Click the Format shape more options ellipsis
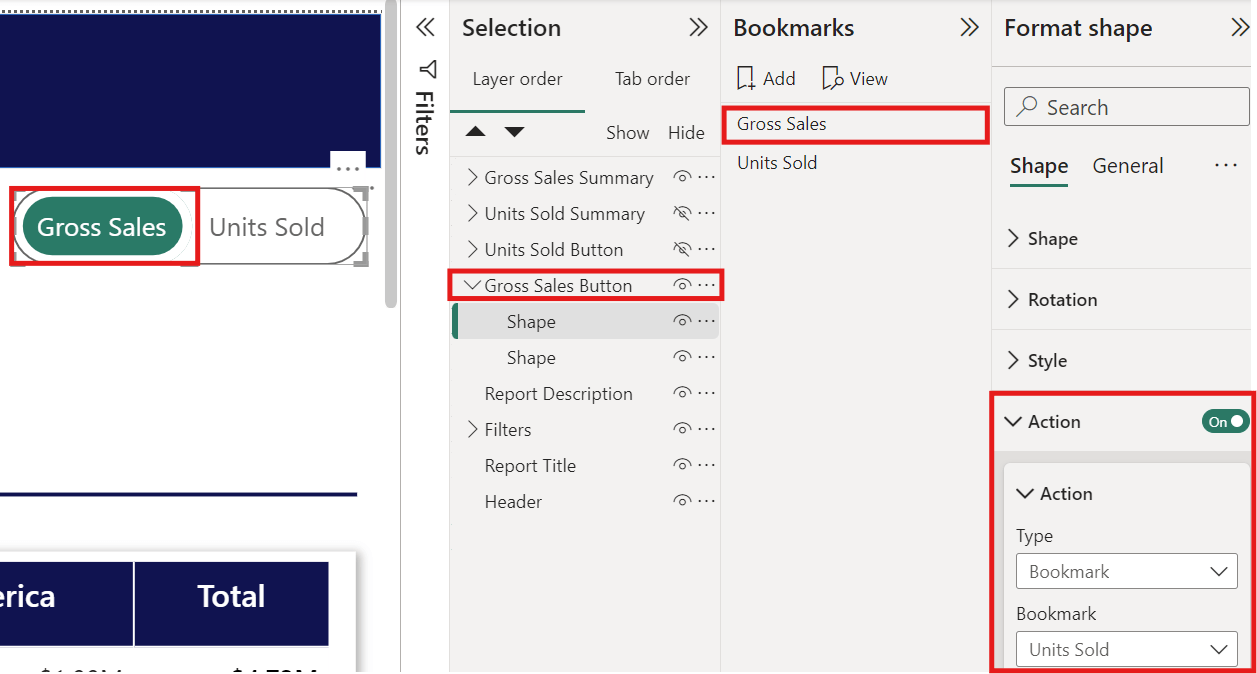This screenshot has height=674, width=1257. point(1226,166)
